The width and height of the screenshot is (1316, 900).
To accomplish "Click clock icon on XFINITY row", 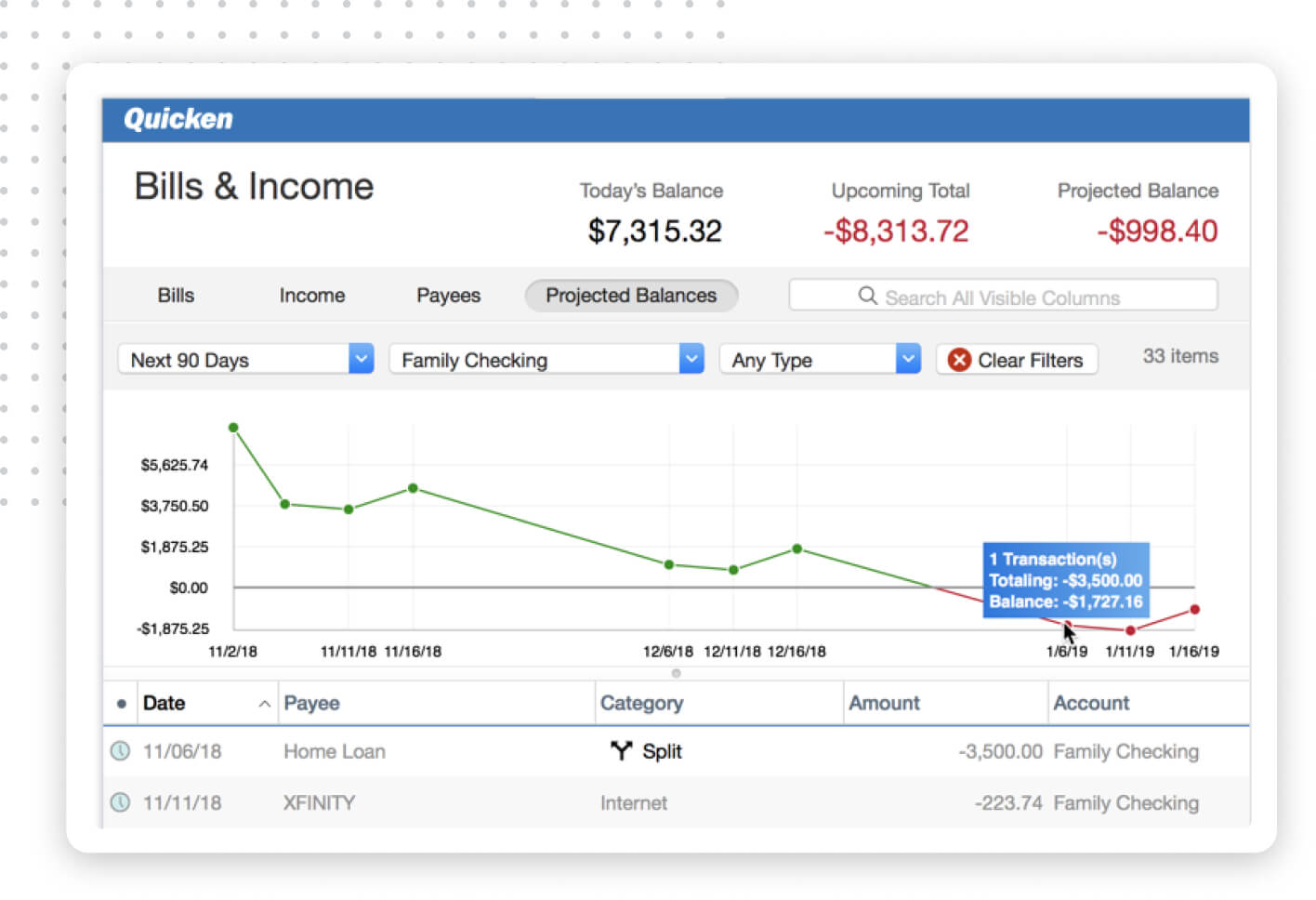I will [121, 801].
